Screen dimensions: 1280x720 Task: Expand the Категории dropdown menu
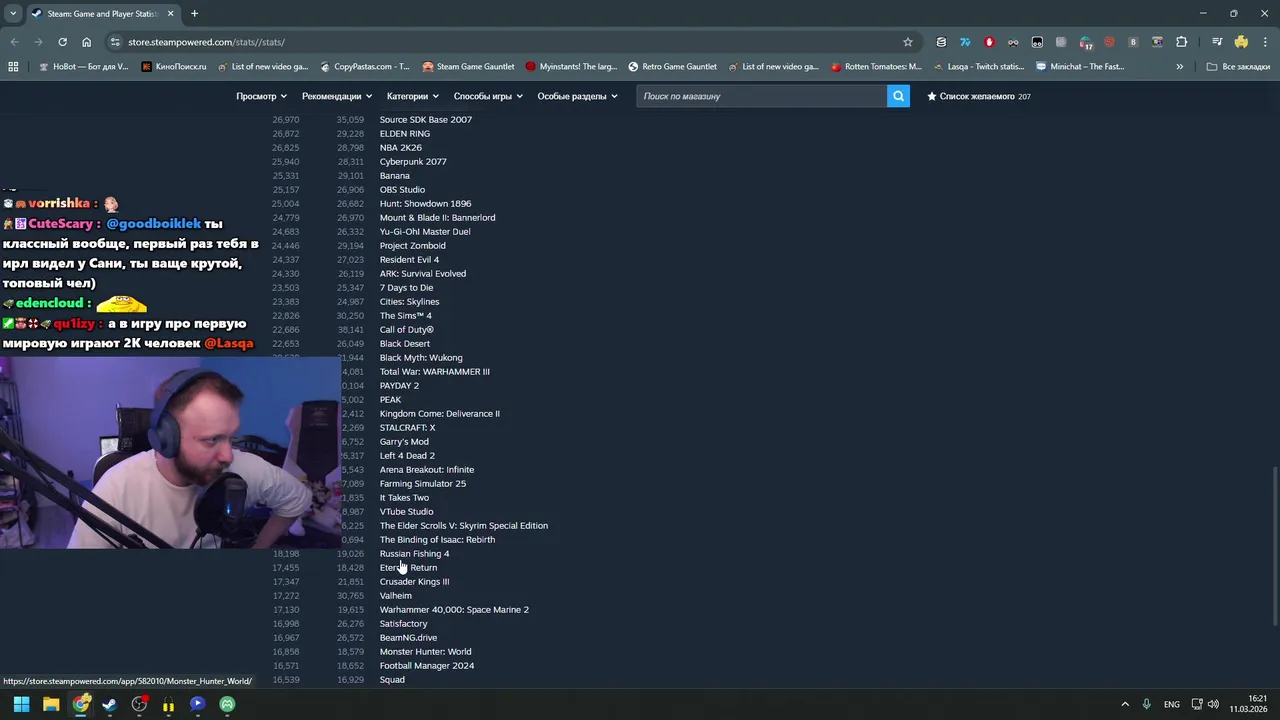tap(413, 96)
